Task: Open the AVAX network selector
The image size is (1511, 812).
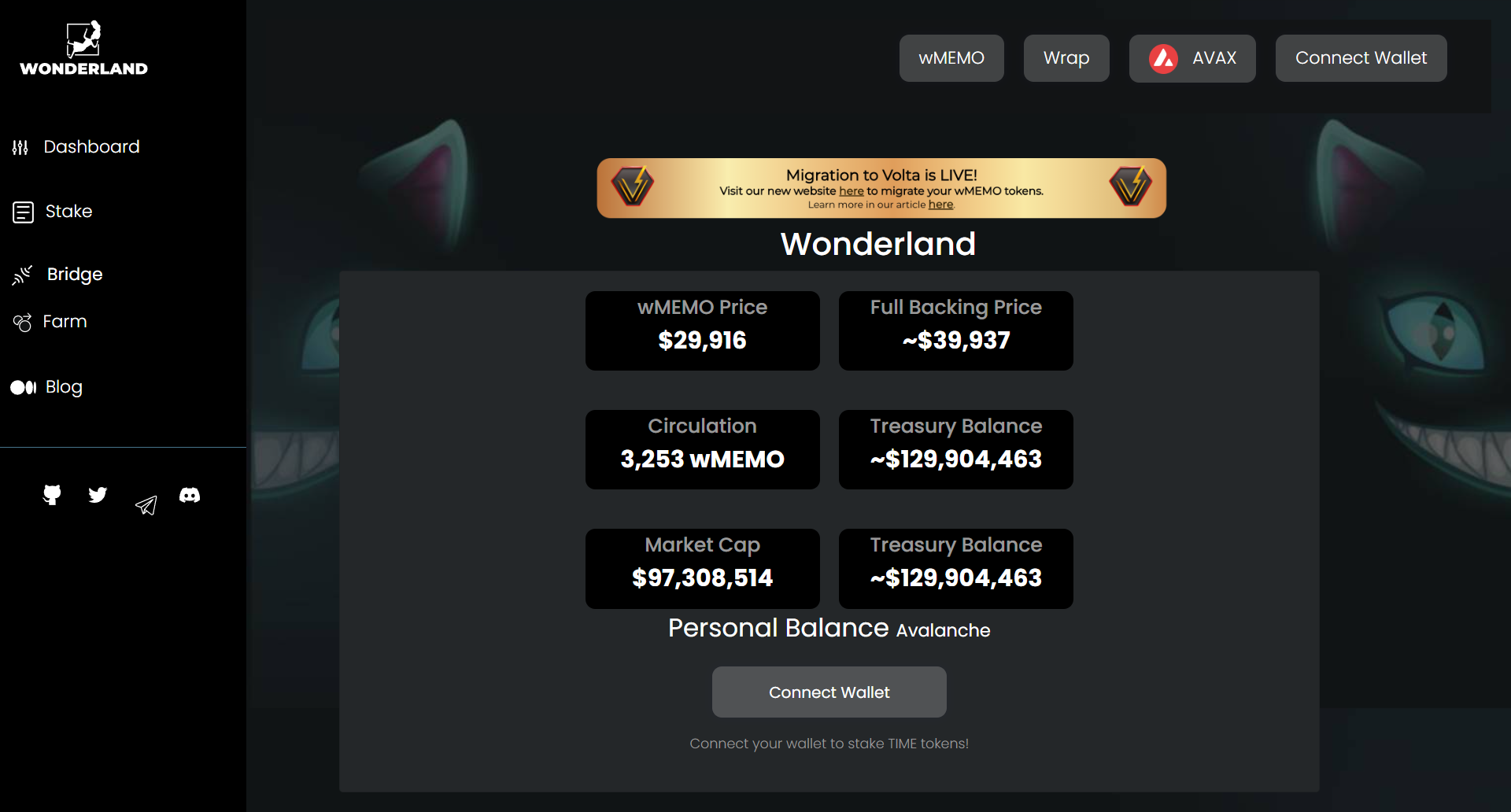Action: point(1192,58)
